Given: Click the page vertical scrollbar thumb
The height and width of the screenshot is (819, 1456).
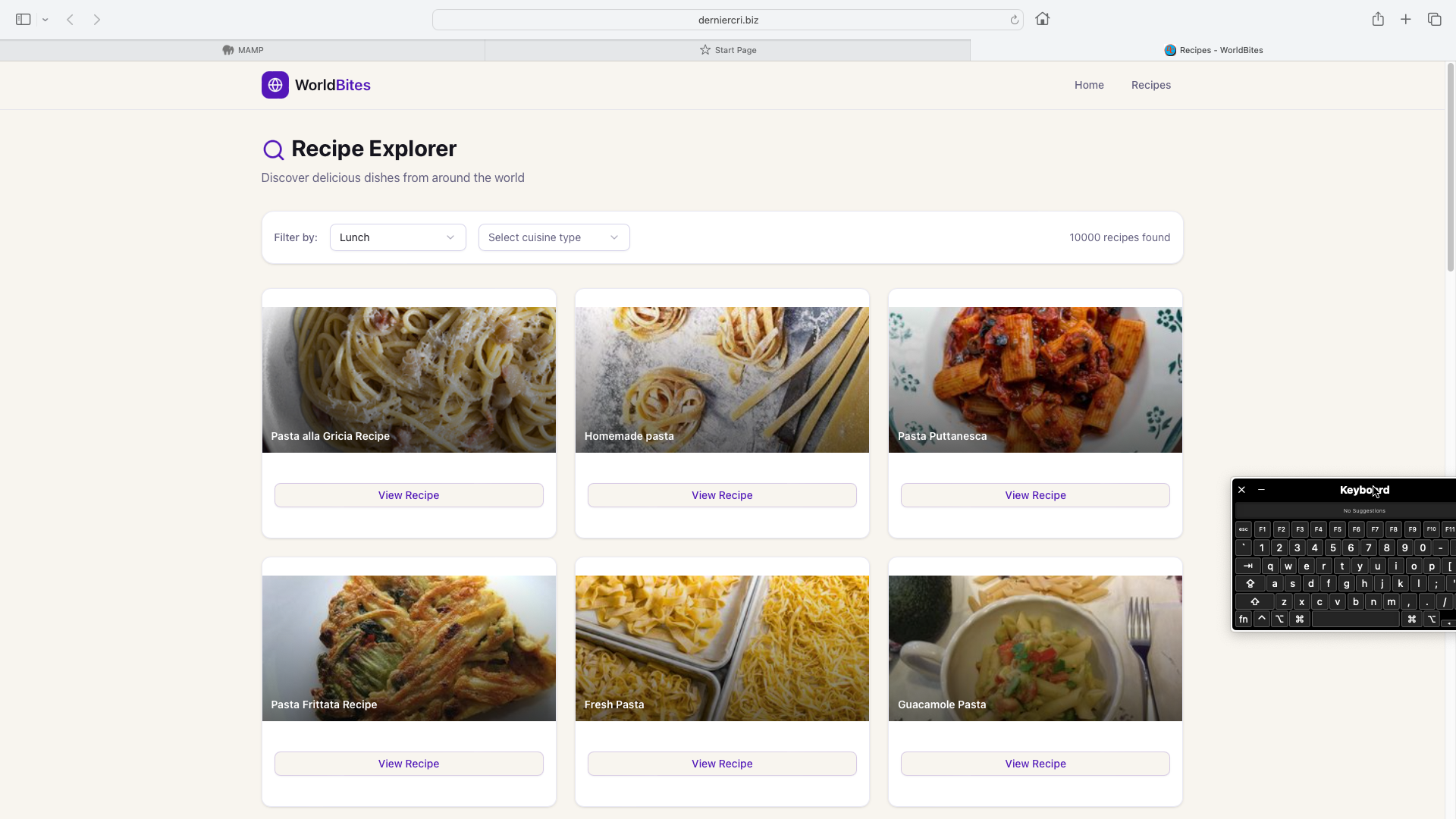Looking at the screenshot, I should coord(1451,167).
